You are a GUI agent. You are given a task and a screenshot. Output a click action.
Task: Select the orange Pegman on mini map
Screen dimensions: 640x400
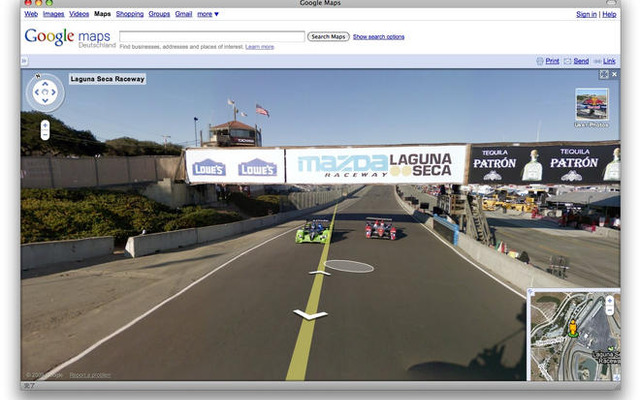point(573,329)
